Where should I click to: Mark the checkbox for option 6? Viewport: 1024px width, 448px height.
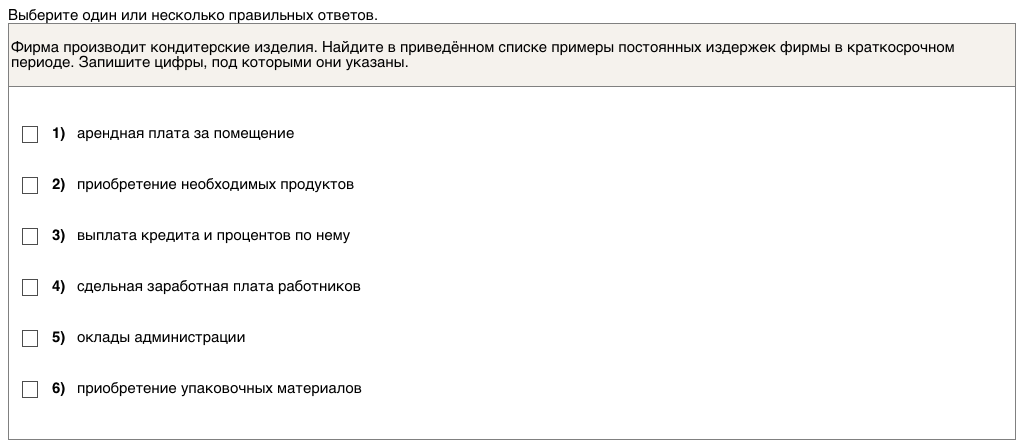pyautogui.click(x=30, y=389)
